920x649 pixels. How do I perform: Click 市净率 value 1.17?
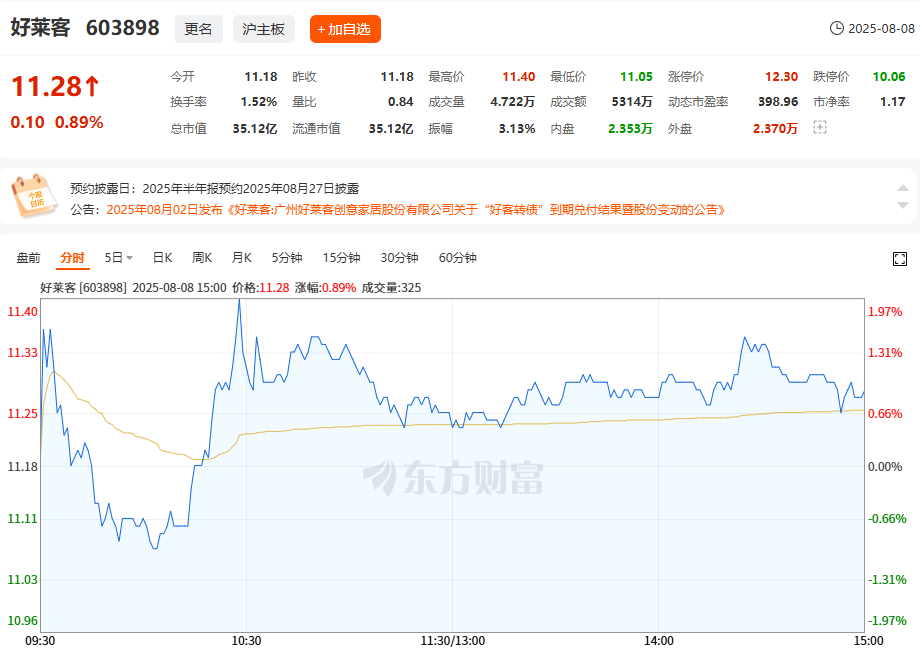click(892, 102)
